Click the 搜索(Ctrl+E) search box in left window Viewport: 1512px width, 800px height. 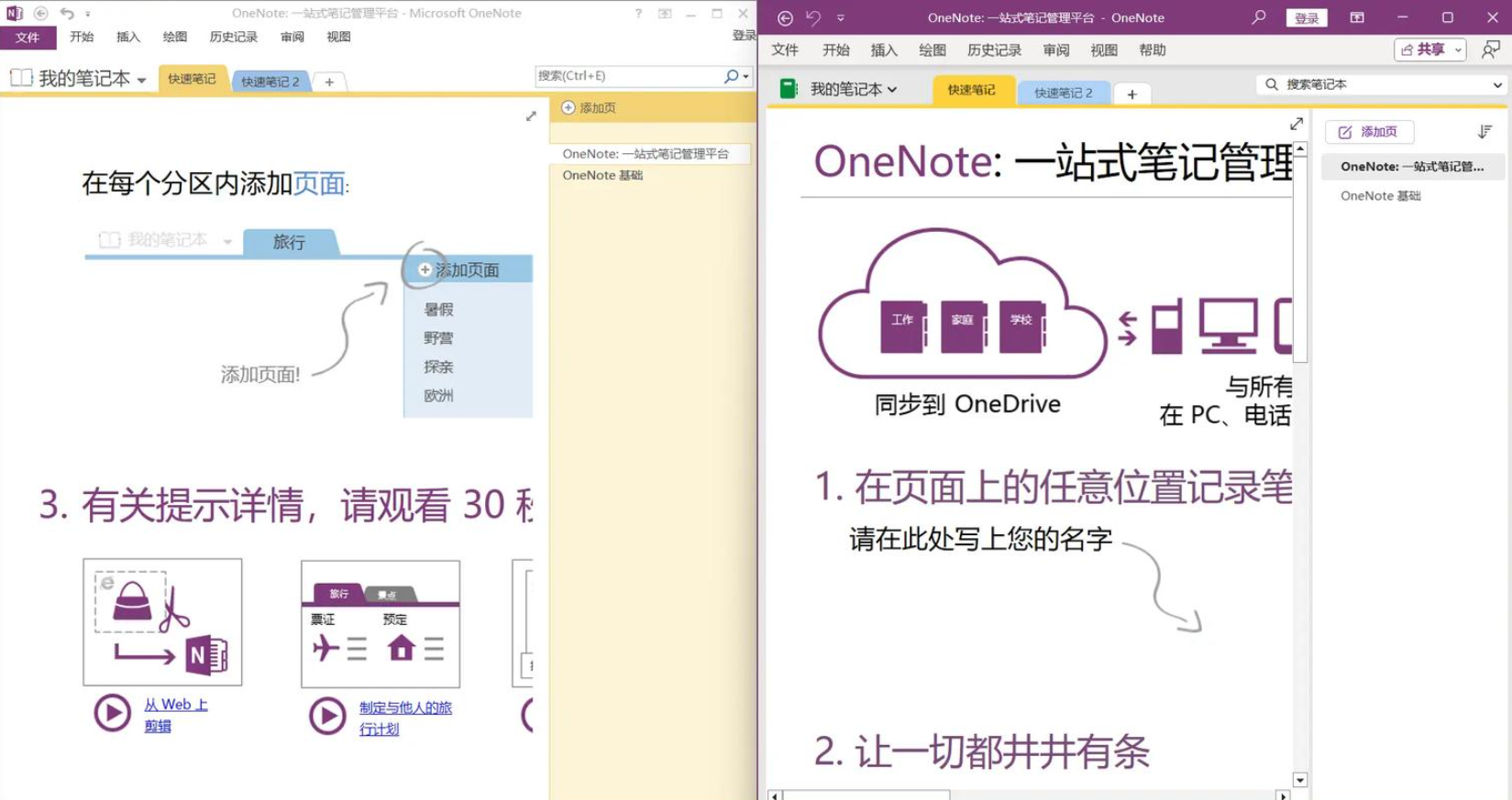pos(628,76)
